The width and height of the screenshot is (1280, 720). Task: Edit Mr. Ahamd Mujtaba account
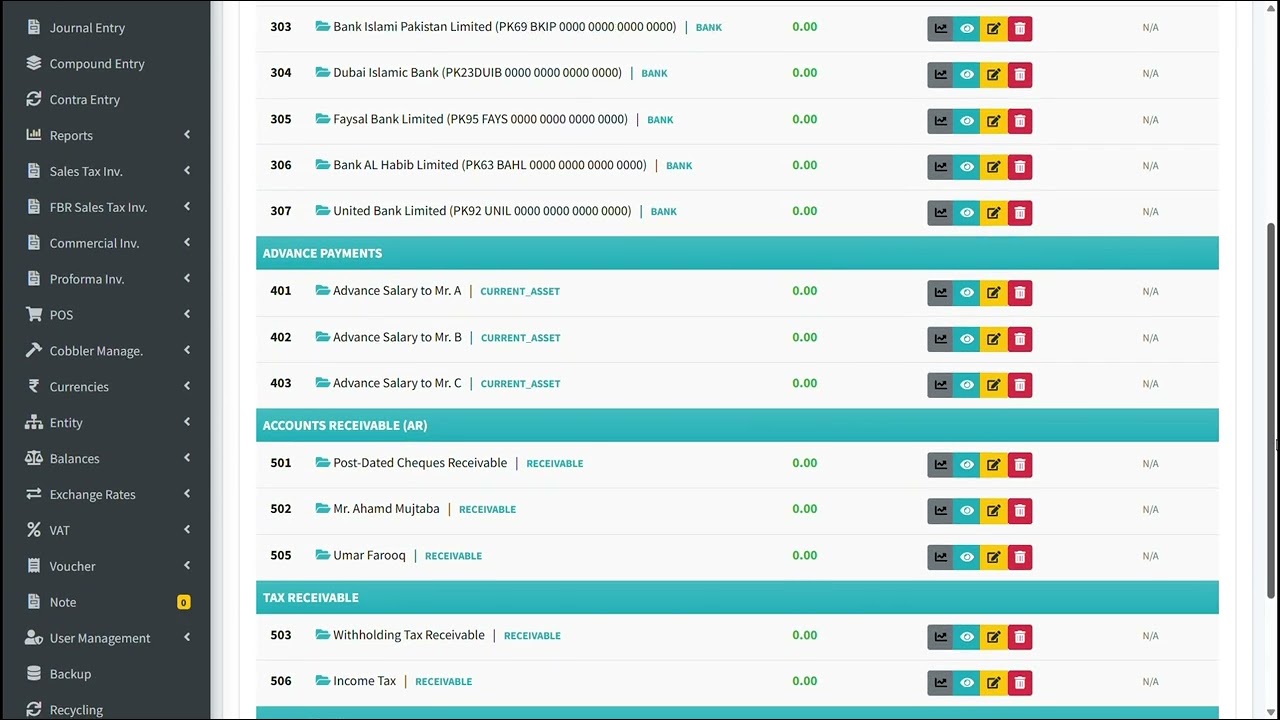tap(993, 511)
